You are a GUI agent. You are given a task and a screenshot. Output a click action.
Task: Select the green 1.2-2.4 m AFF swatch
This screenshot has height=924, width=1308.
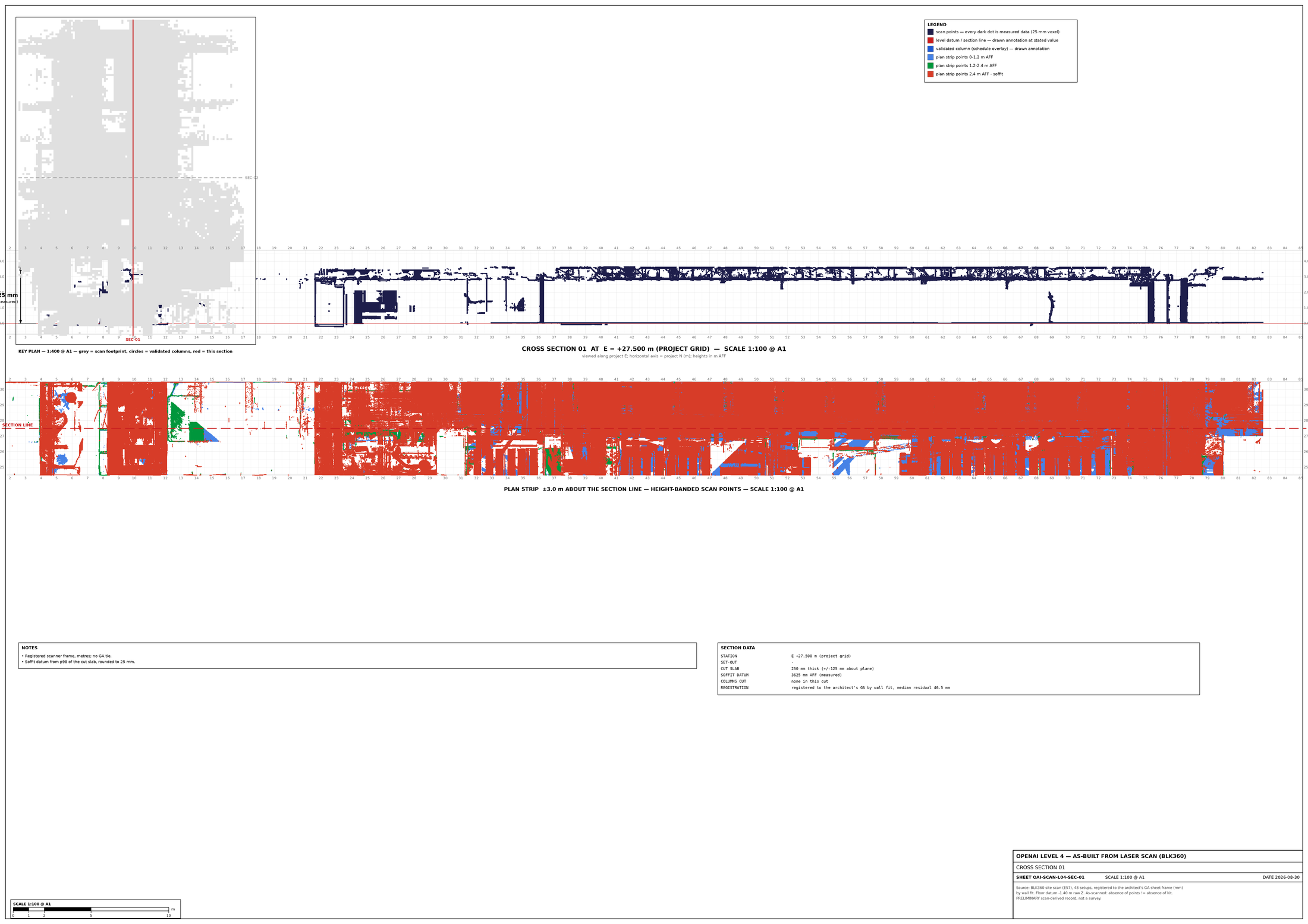click(x=930, y=65)
